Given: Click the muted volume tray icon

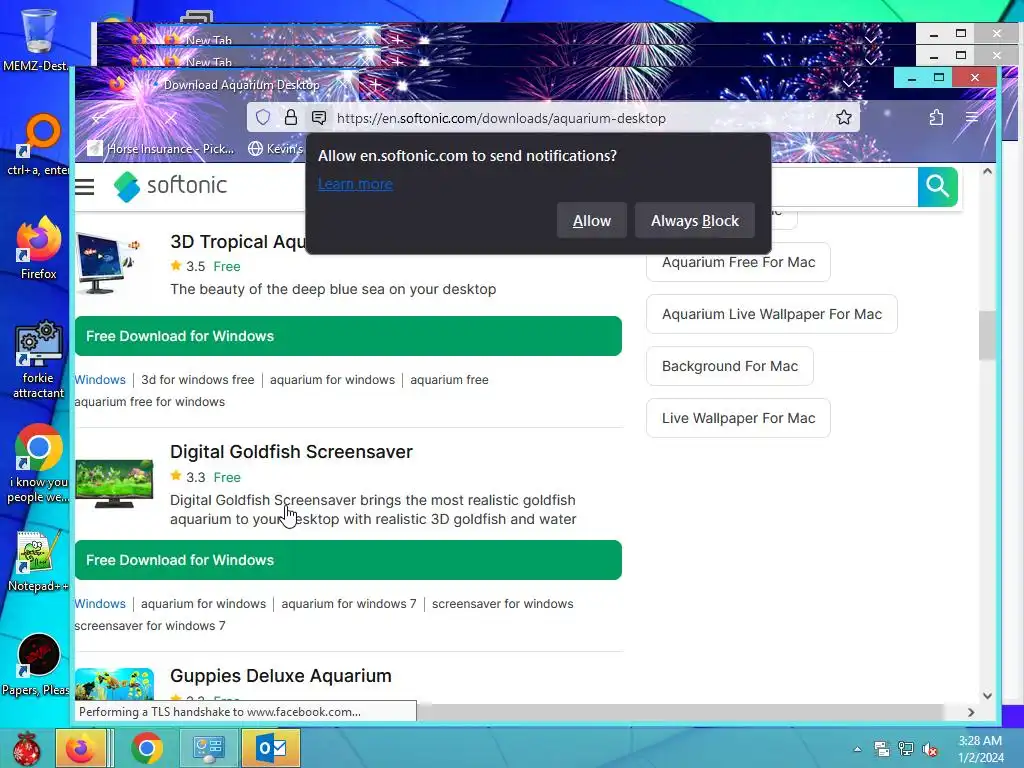Looking at the screenshot, I should [x=930, y=749].
